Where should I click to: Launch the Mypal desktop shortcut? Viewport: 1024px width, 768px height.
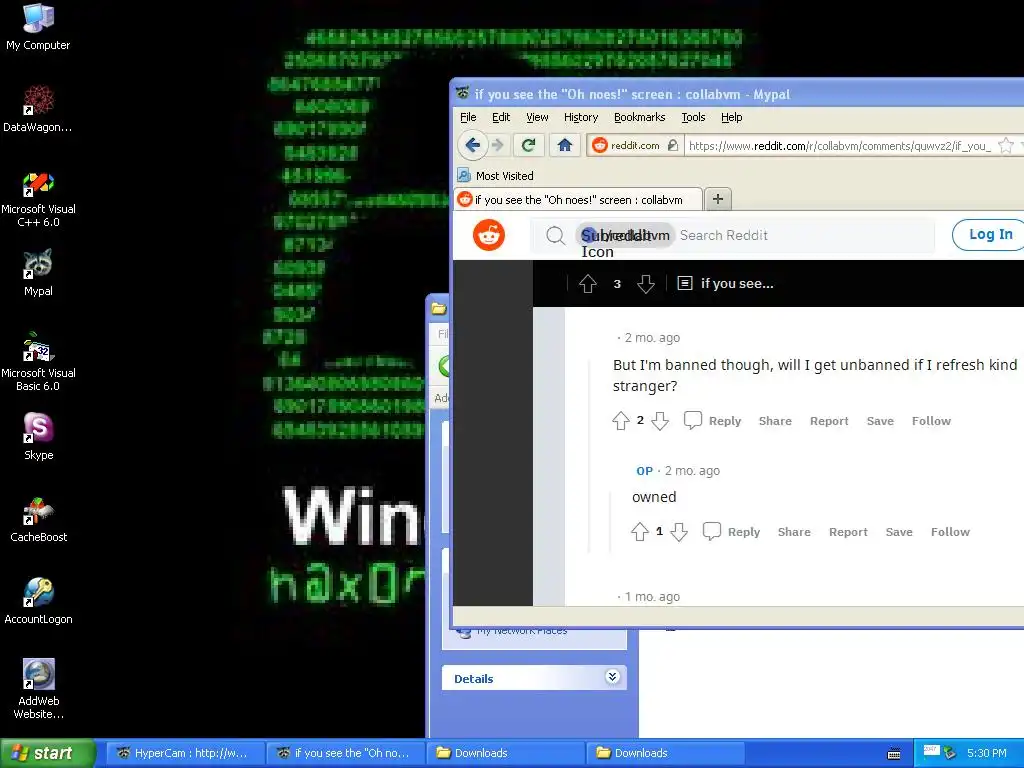[38, 273]
